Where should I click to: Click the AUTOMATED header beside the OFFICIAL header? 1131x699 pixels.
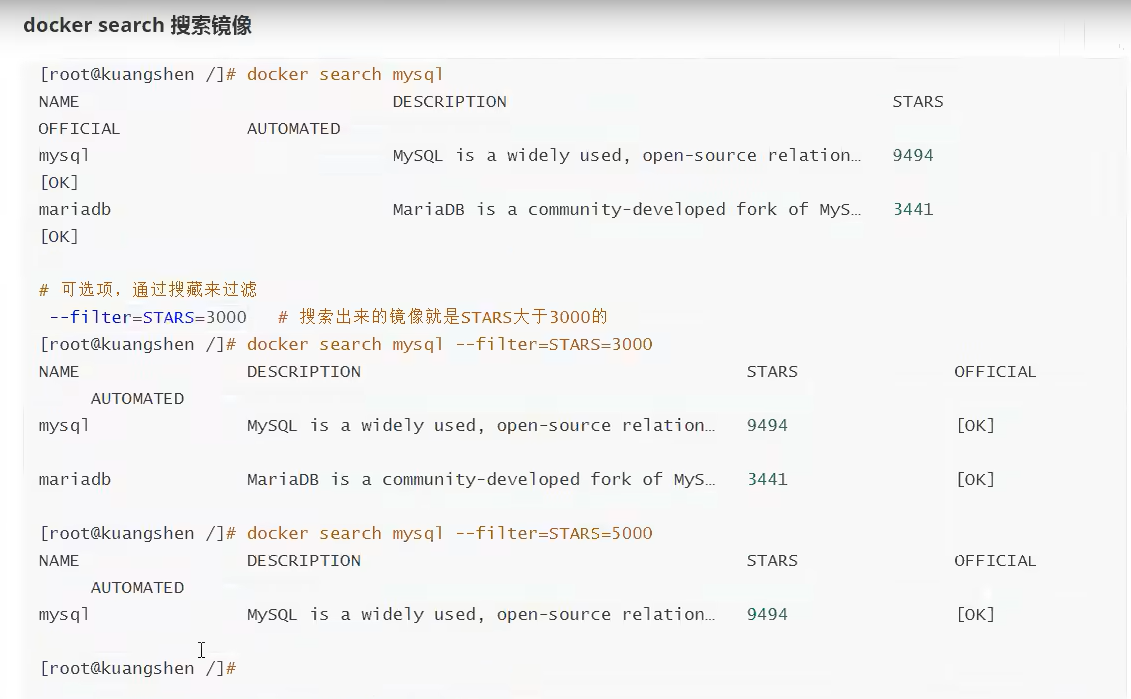[294, 128]
